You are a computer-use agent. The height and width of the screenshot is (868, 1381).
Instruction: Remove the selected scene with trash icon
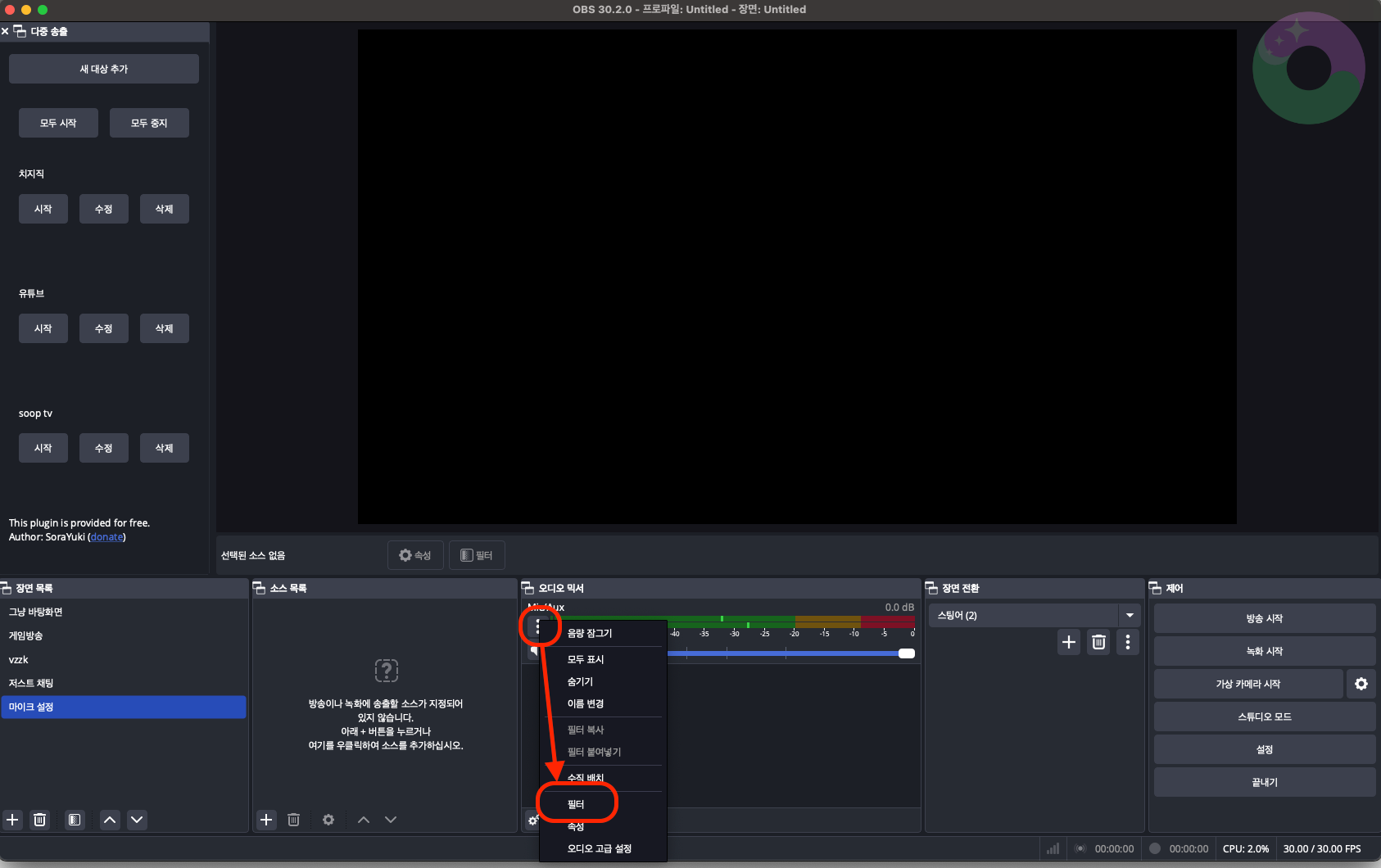click(x=39, y=819)
